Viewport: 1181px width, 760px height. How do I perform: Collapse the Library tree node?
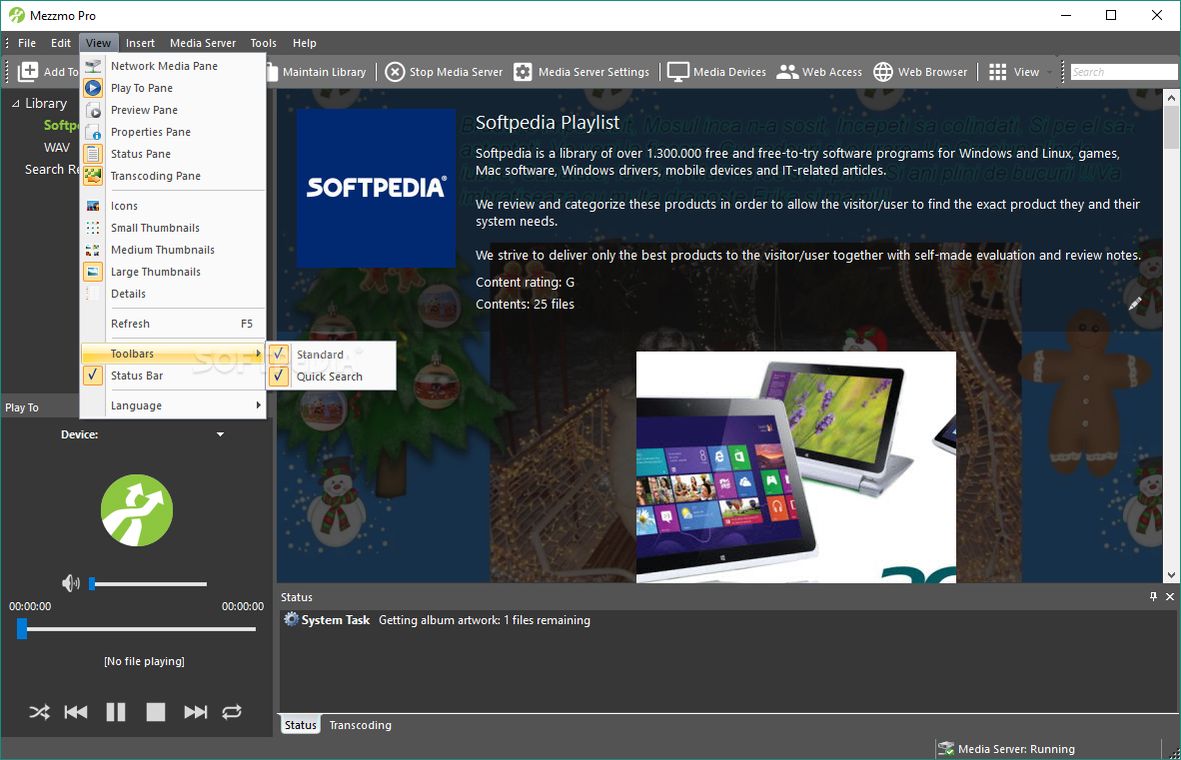coord(15,103)
